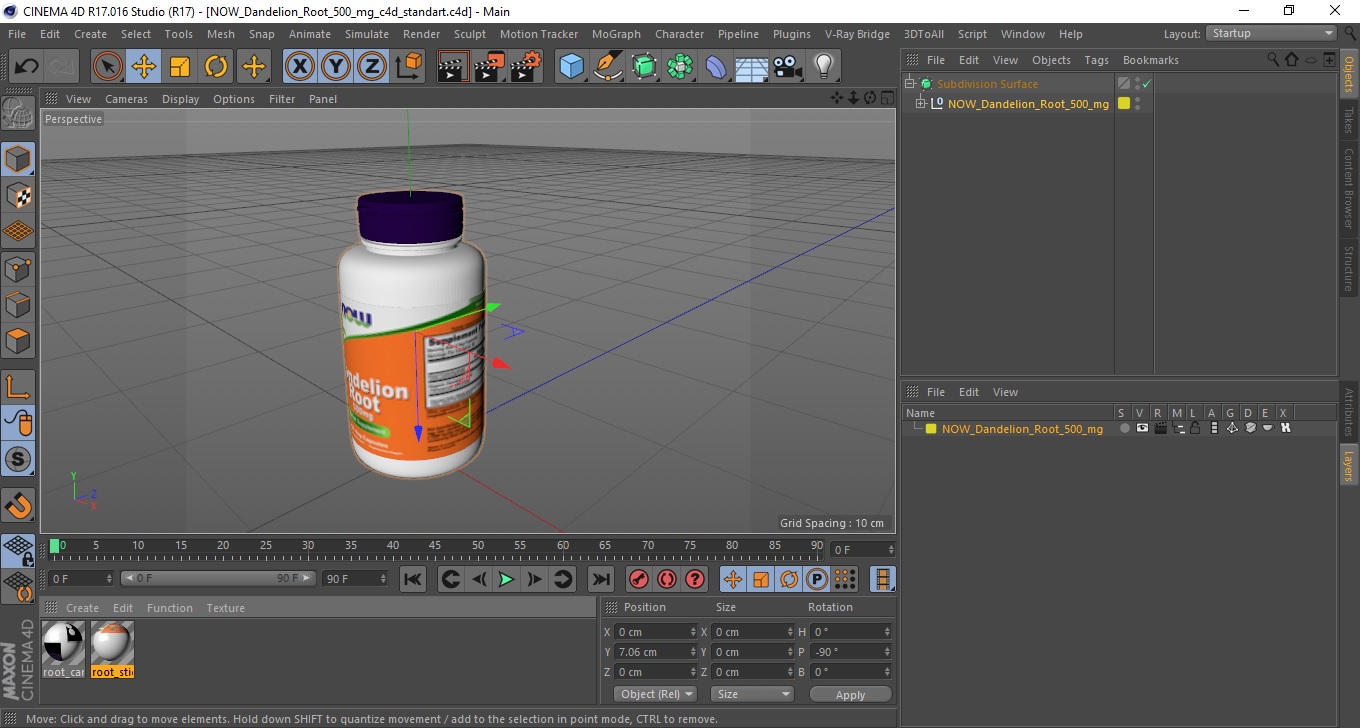Select the Rotate tool
This screenshot has height=728, width=1360.
click(216, 67)
